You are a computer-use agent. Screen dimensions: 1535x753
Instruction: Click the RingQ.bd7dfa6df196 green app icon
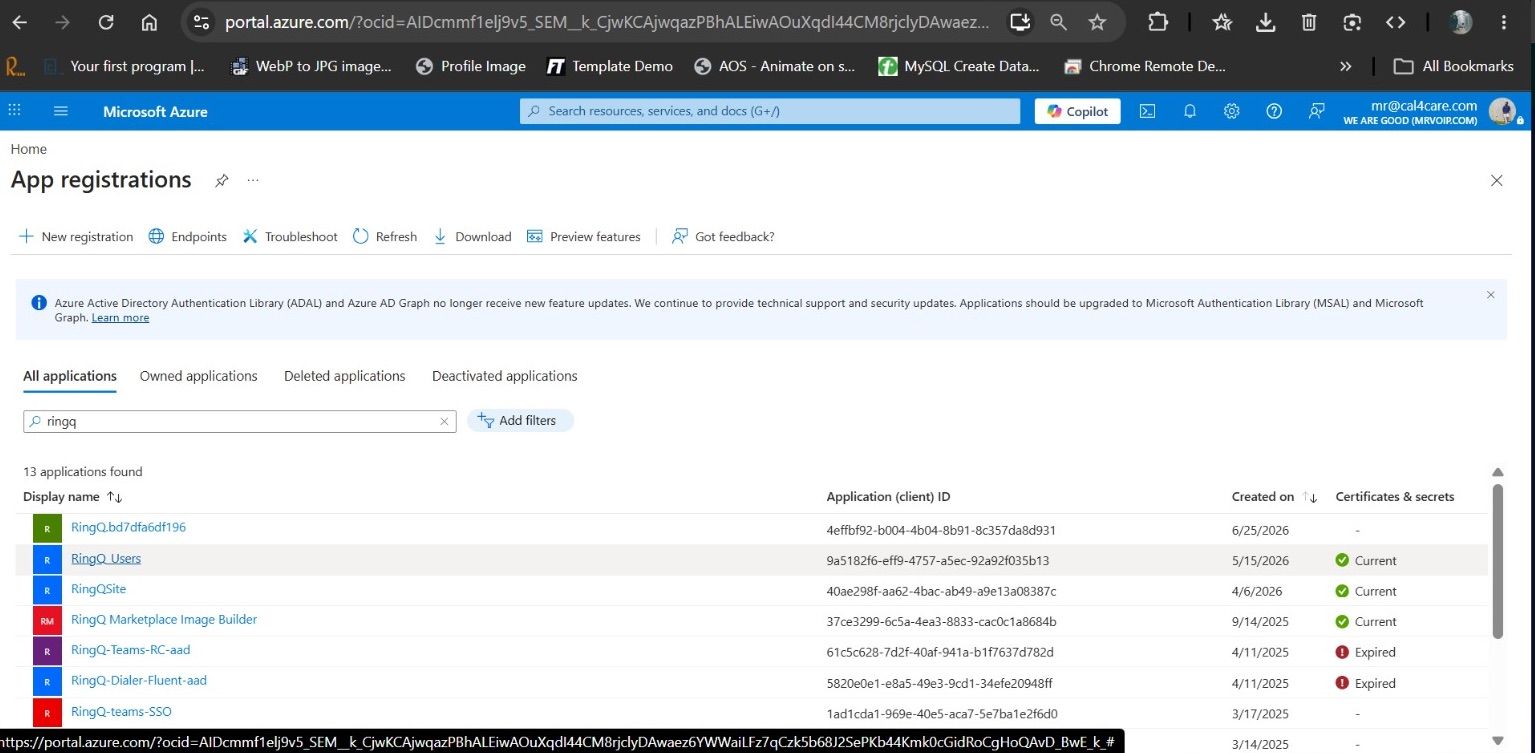point(47,528)
